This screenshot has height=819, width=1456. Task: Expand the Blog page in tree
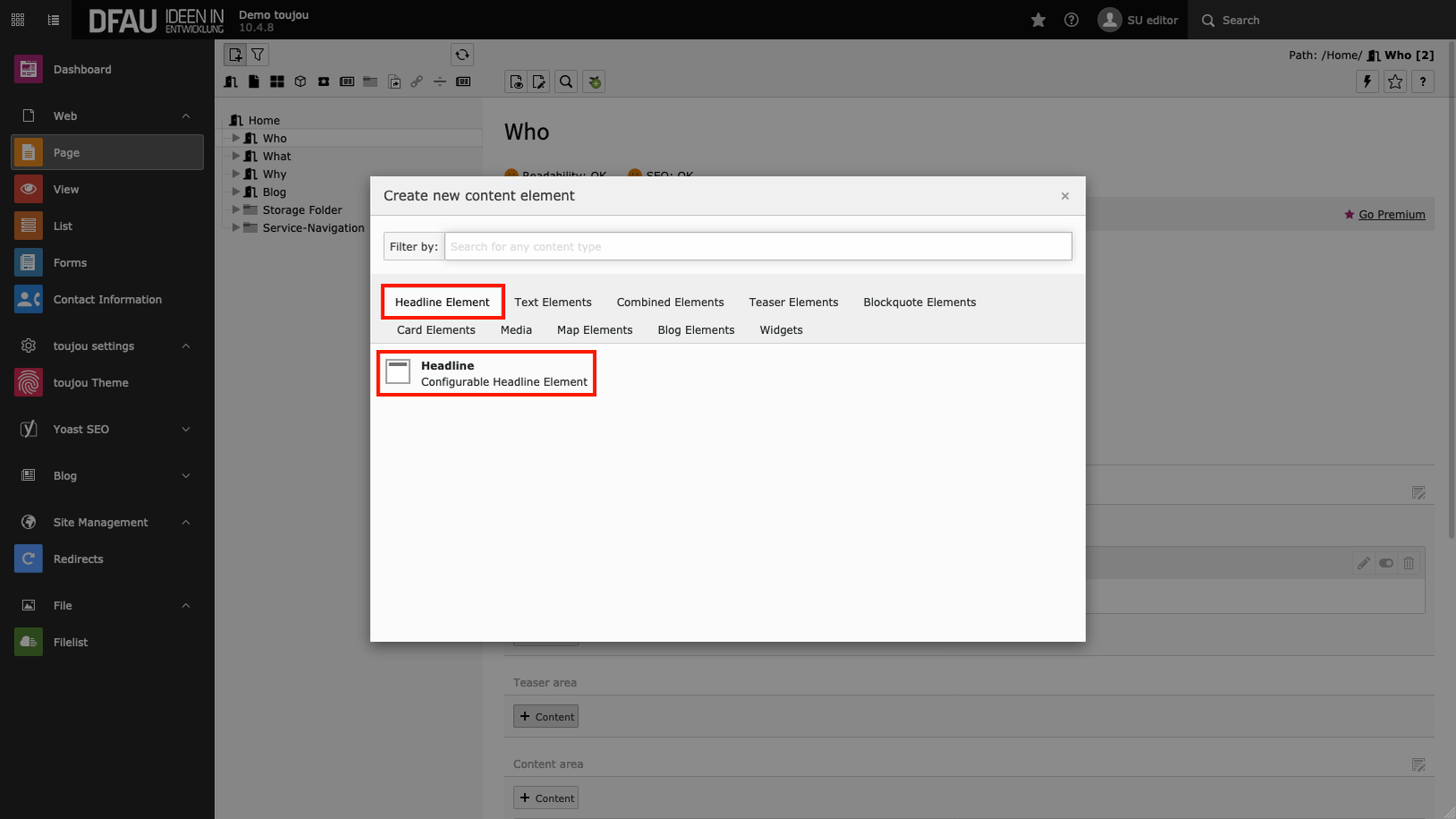[x=236, y=192]
